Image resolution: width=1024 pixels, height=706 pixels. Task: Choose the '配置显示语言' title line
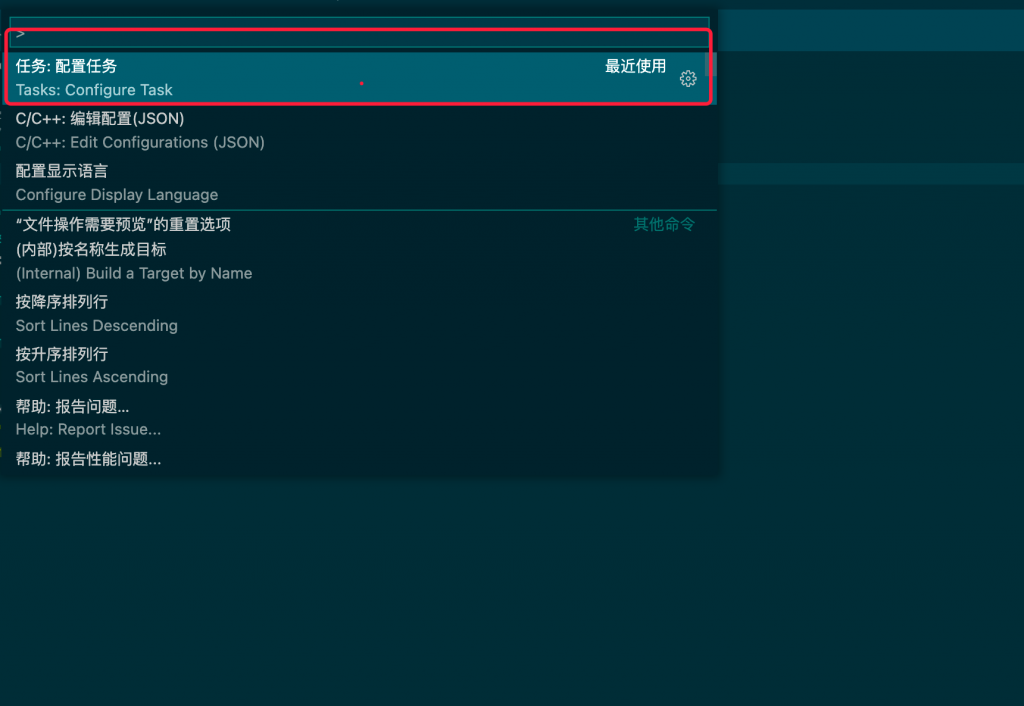click(x=62, y=171)
